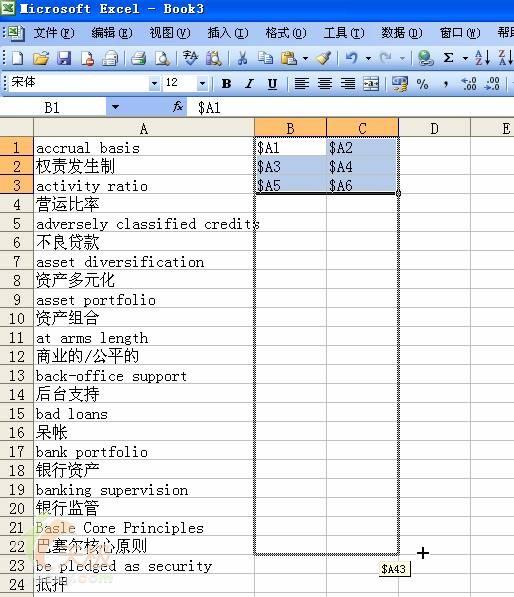
Task: Select cell with 'asset portfolio'
Action: pos(144,299)
